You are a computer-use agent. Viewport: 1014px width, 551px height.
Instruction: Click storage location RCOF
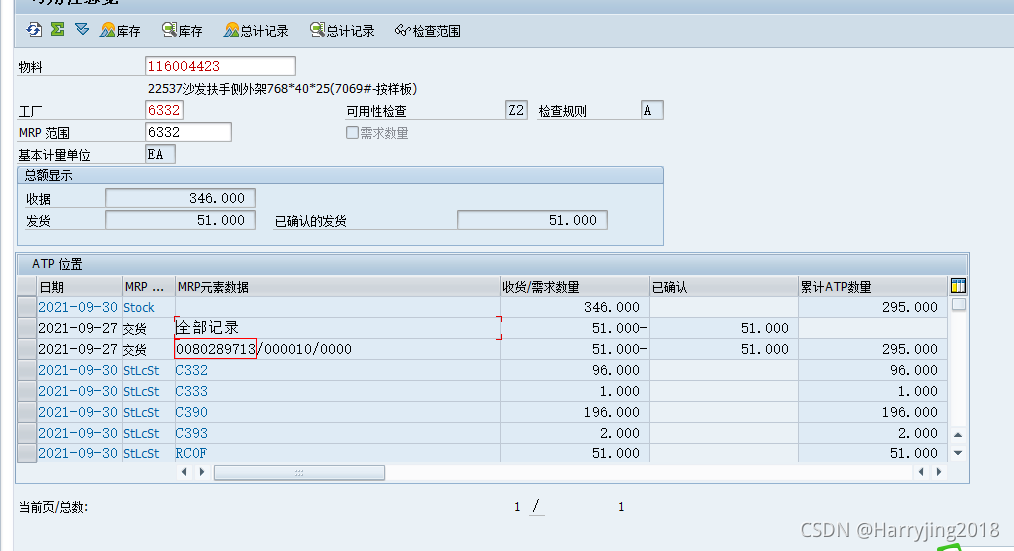tap(191, 453)
